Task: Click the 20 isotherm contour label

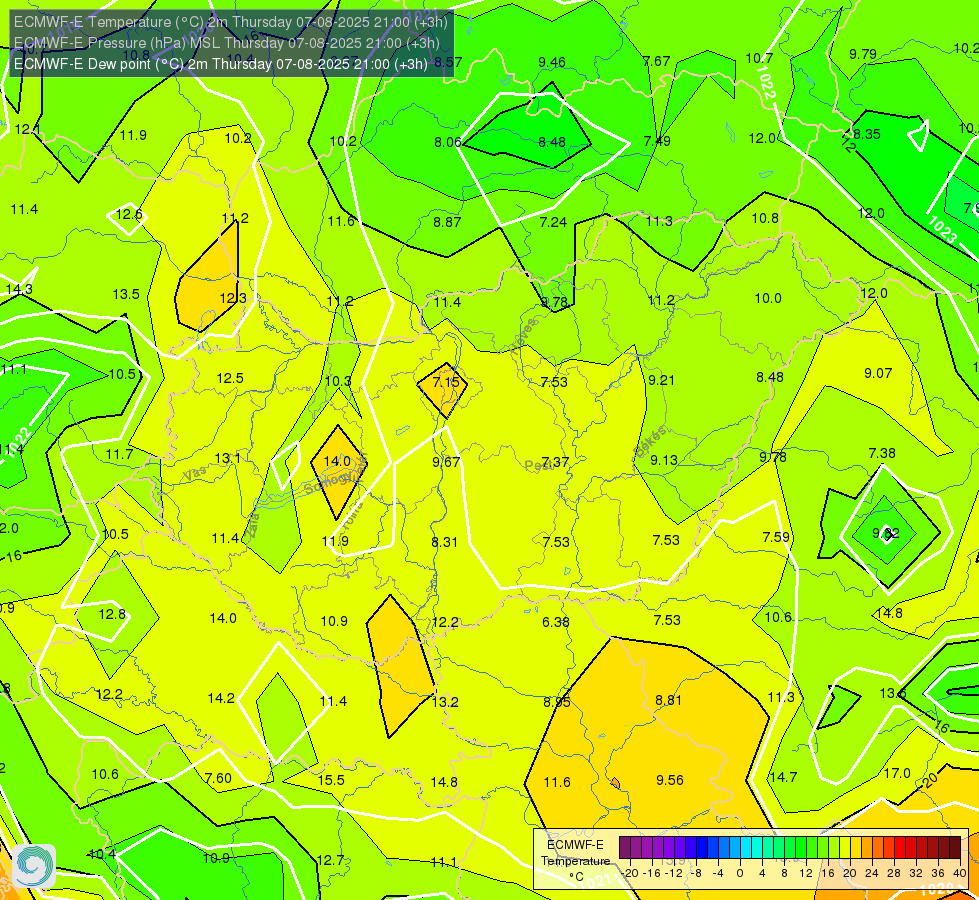Action: 929,781
